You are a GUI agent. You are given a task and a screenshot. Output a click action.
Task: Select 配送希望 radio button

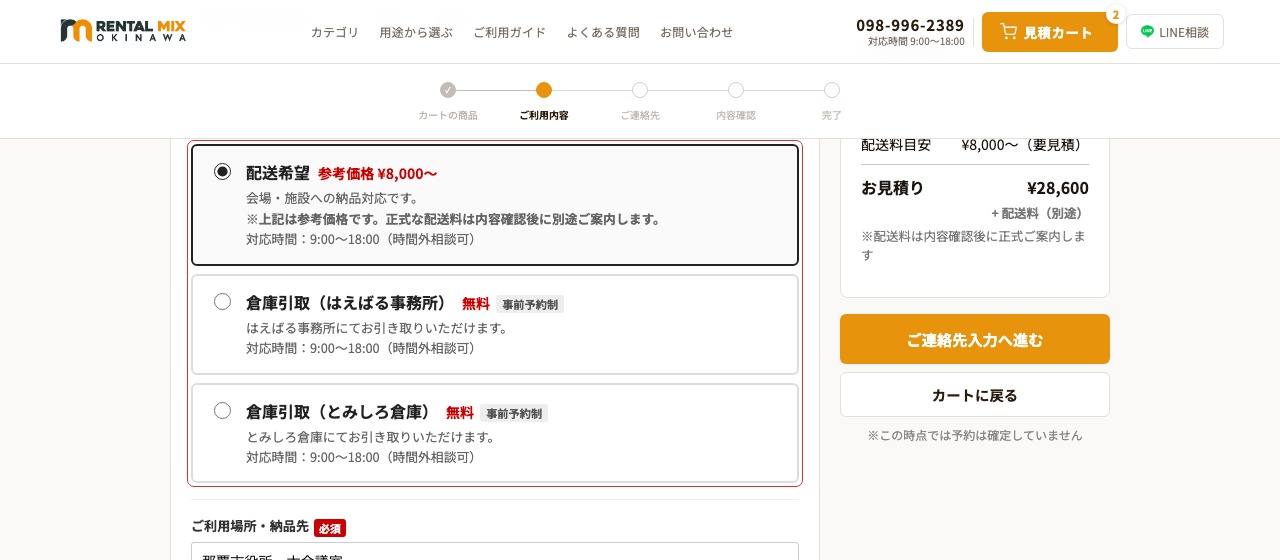222,172
